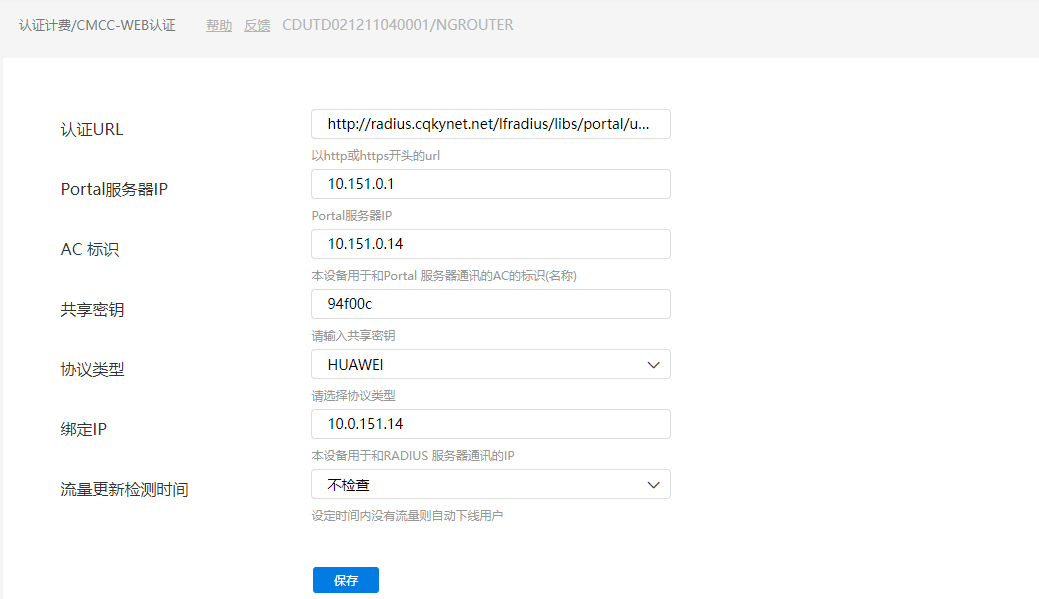
Task: Open the 反馈 feedback link
Action: (257, 25)
